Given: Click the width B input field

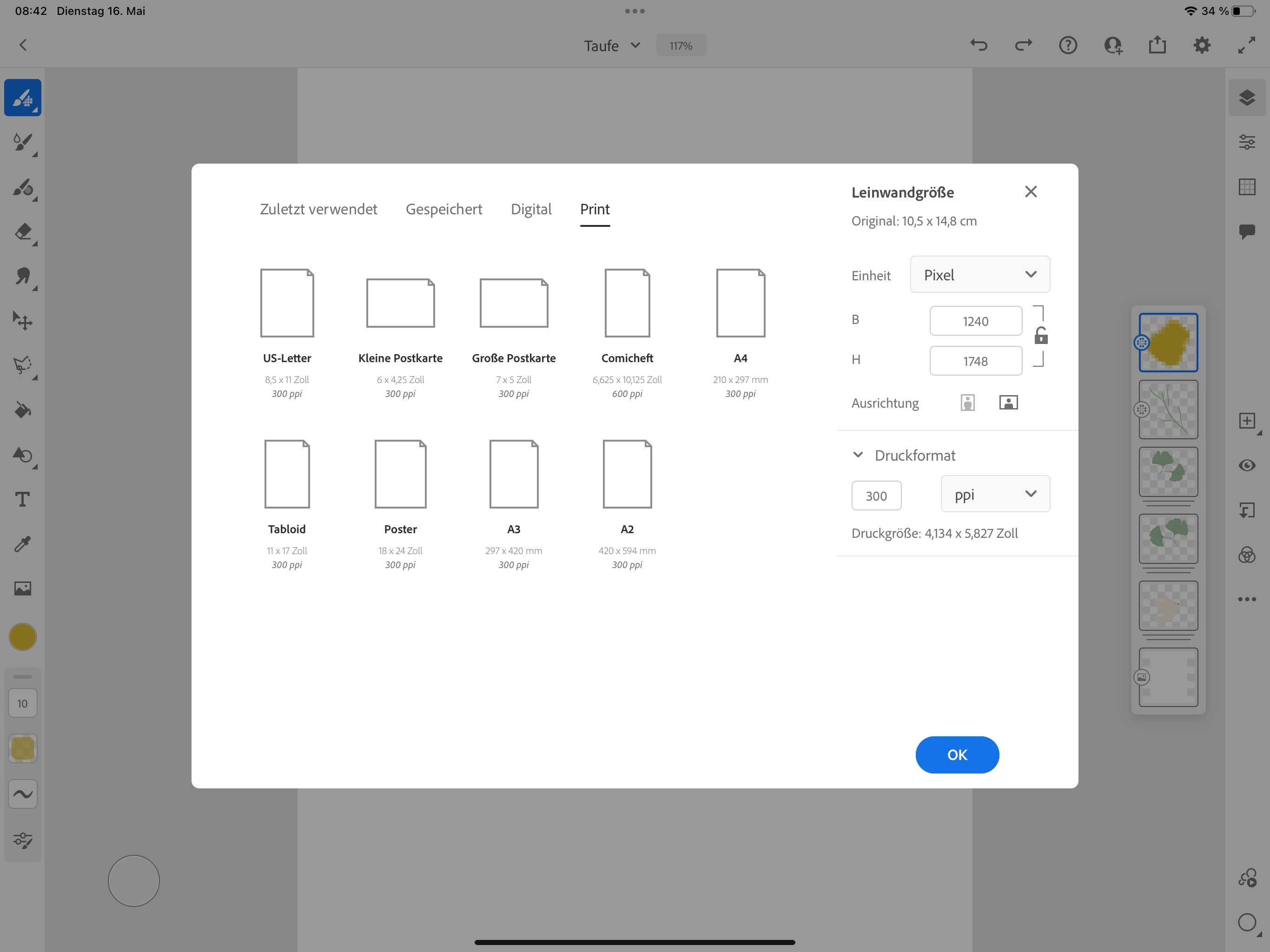Looking at the screenshot, I should 975,321.
